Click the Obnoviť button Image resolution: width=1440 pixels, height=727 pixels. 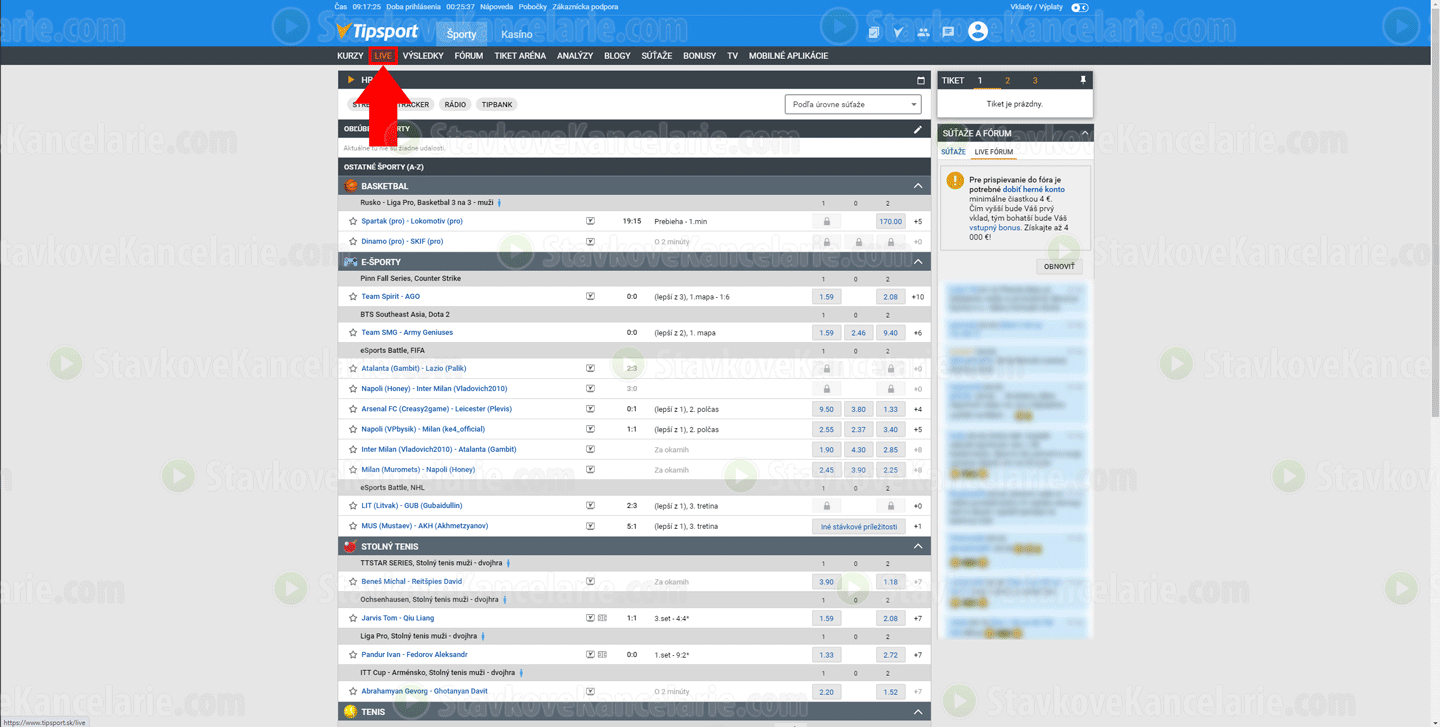[1059, 266]
